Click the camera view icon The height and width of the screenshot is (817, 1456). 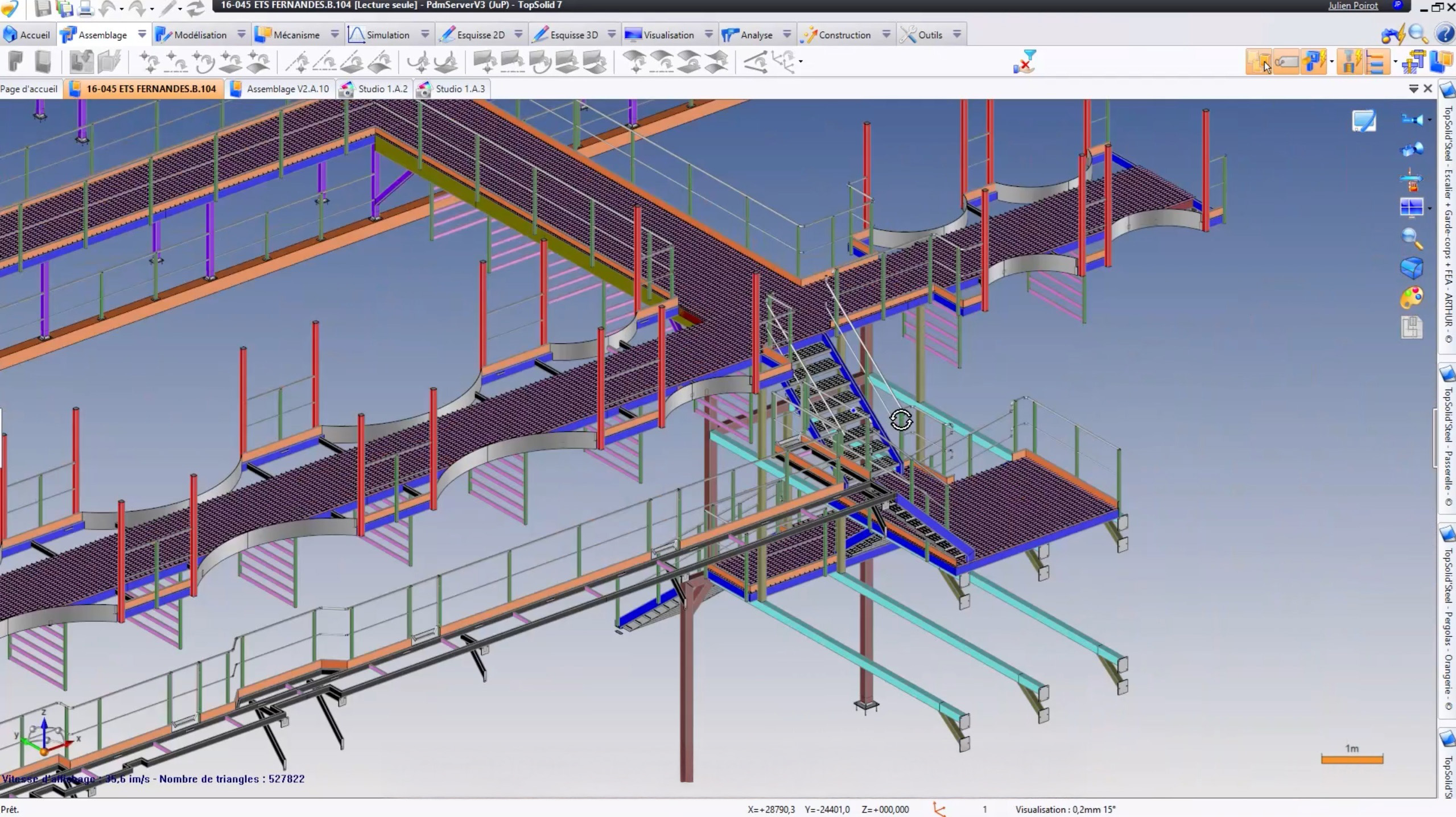click(1411, 119)
